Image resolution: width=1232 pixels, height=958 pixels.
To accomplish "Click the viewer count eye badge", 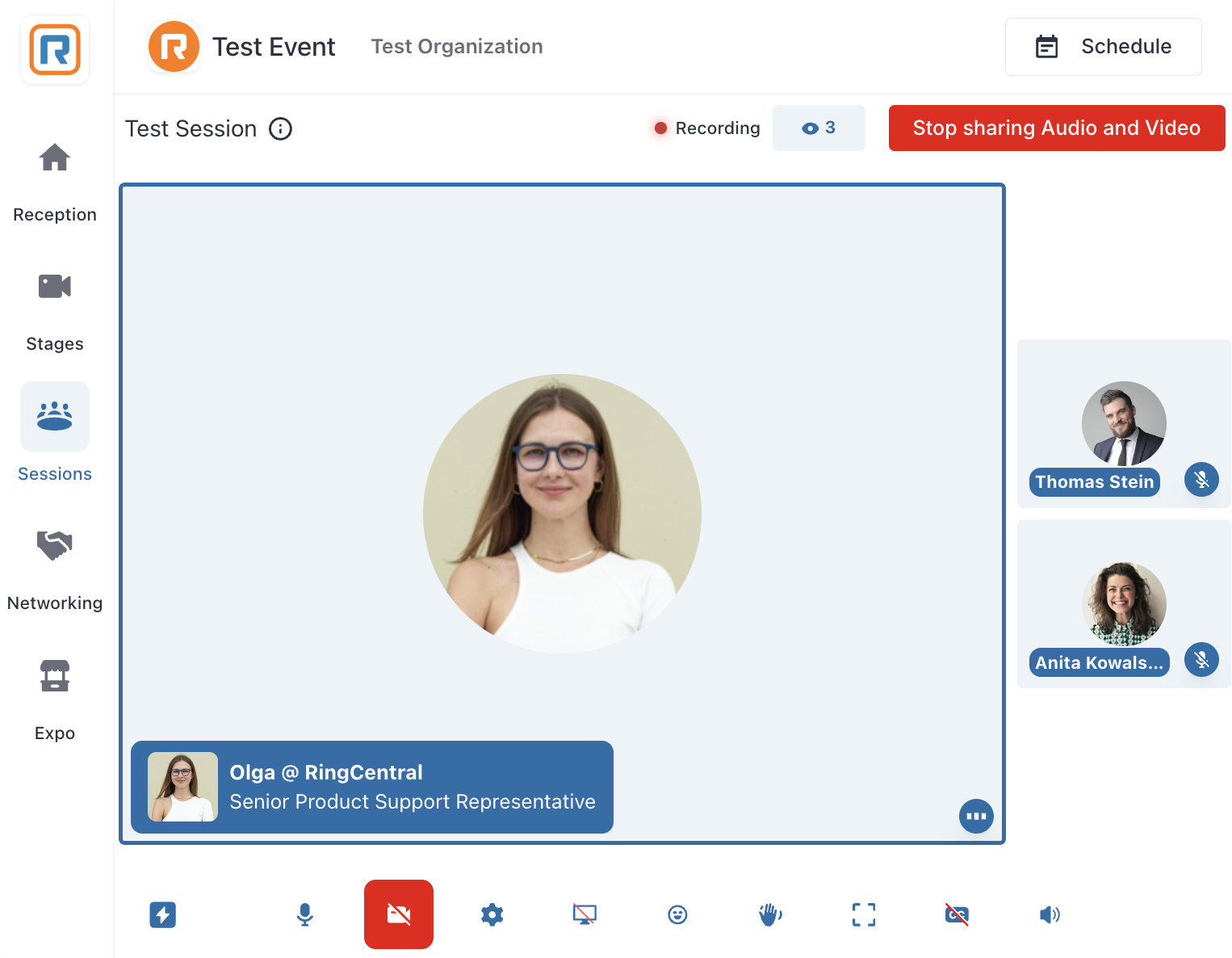I will tap(819, 128).
